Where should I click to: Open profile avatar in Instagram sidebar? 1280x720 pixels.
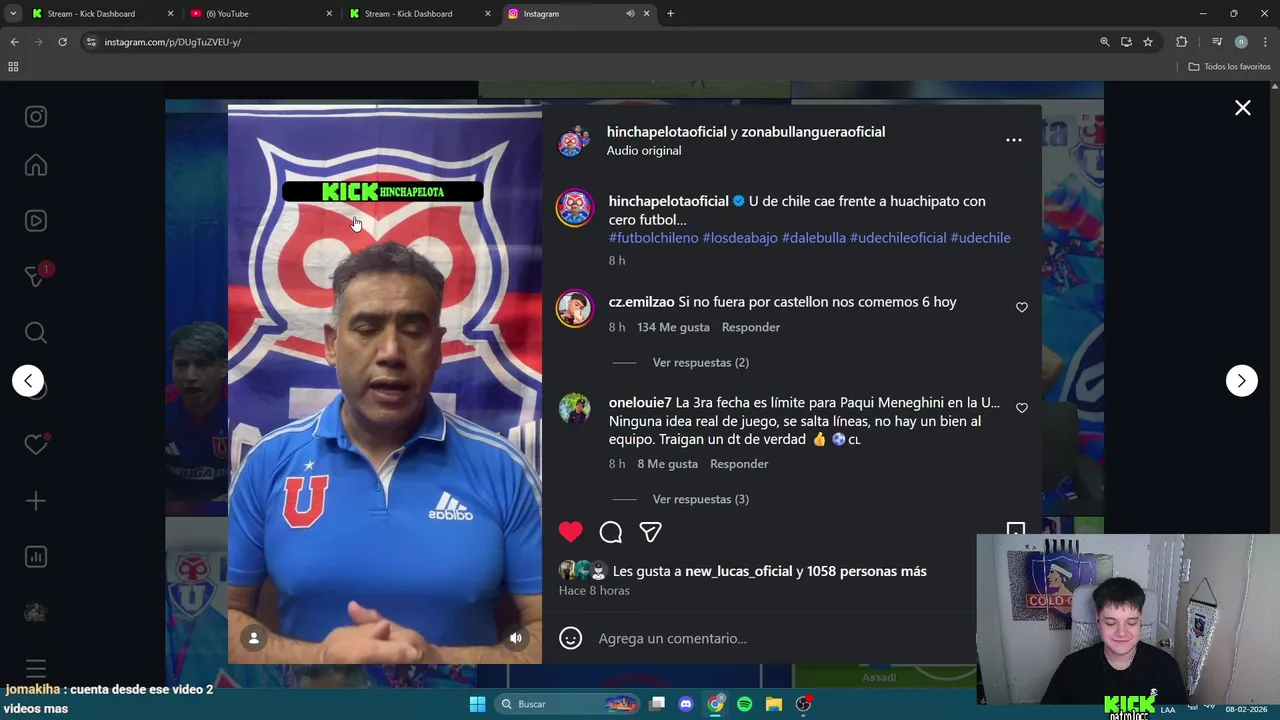tap(36, 613)
